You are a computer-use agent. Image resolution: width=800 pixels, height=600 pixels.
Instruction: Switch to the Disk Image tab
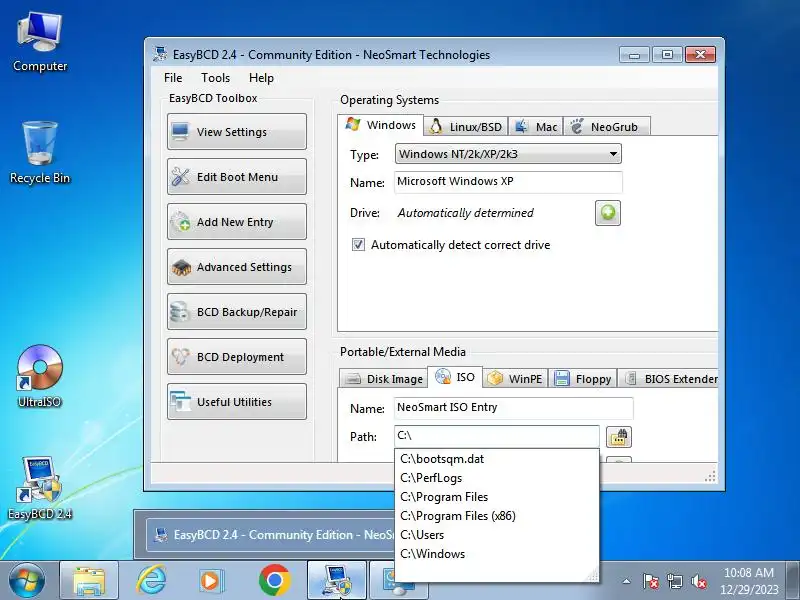coord(384,379)
